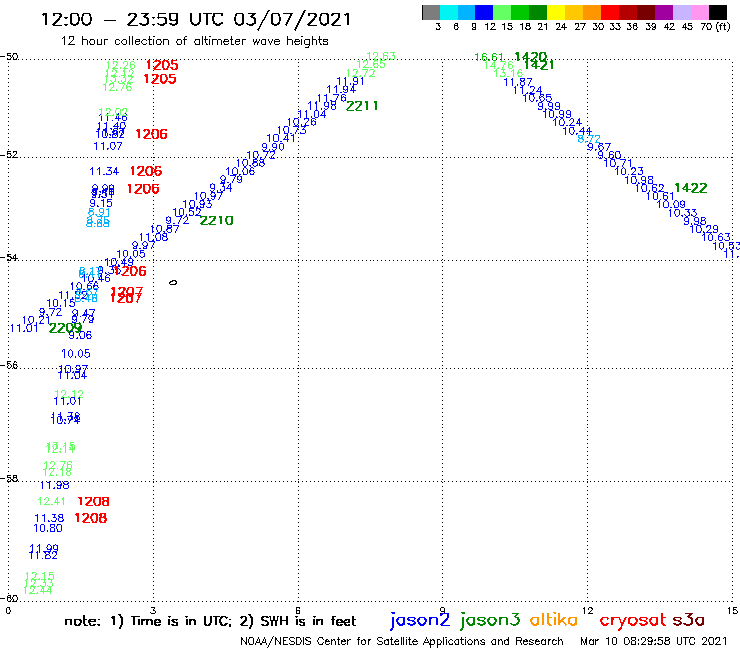Click the jason3 time stamp 2211
The width and height of the screenshot is (740, 650).
[362, 106]
